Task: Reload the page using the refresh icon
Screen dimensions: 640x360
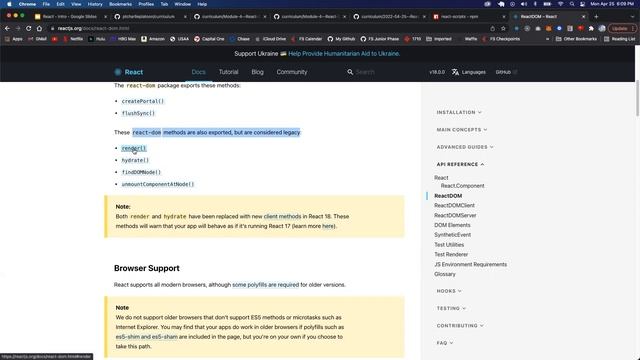Action: 29,29
